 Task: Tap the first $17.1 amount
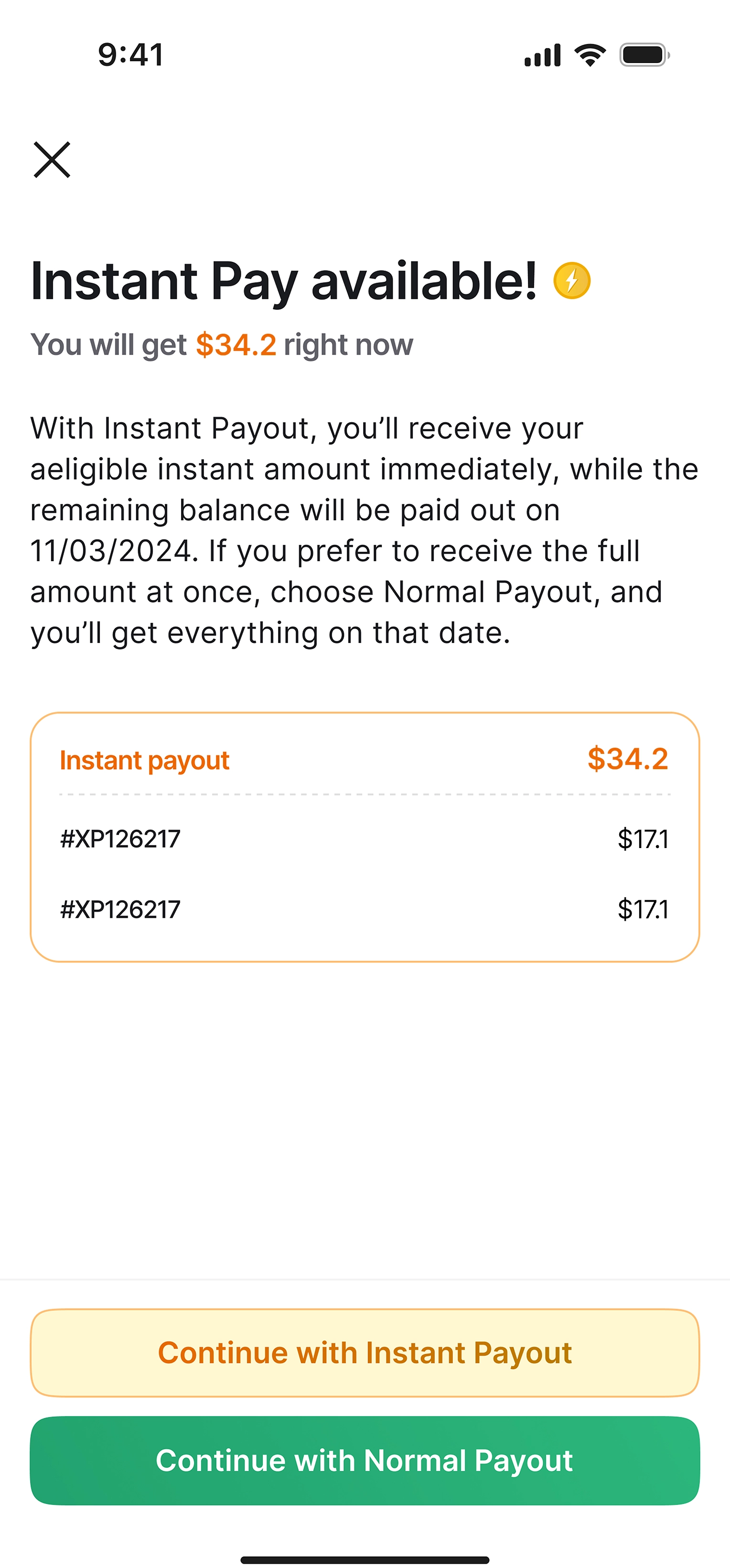[x=643, y=839]
